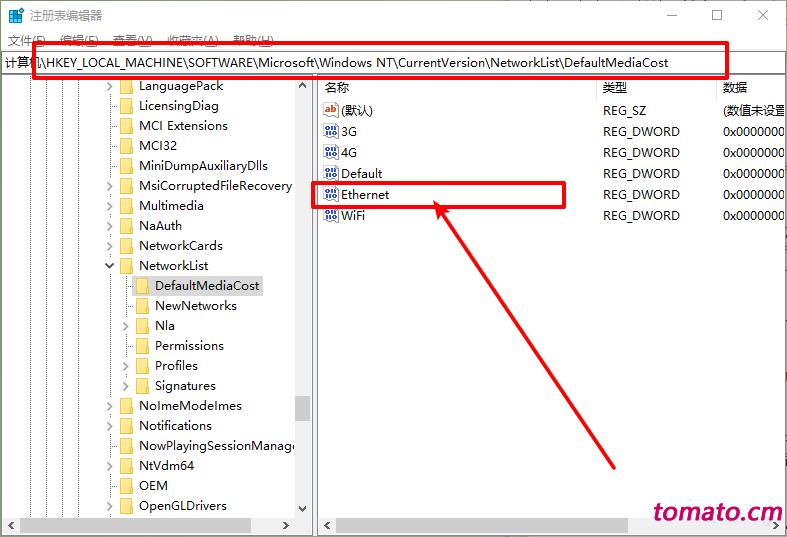Screen dimensions: 787x537
Task: Click the 3G DWORD value icon
Action: pos(331,131)
